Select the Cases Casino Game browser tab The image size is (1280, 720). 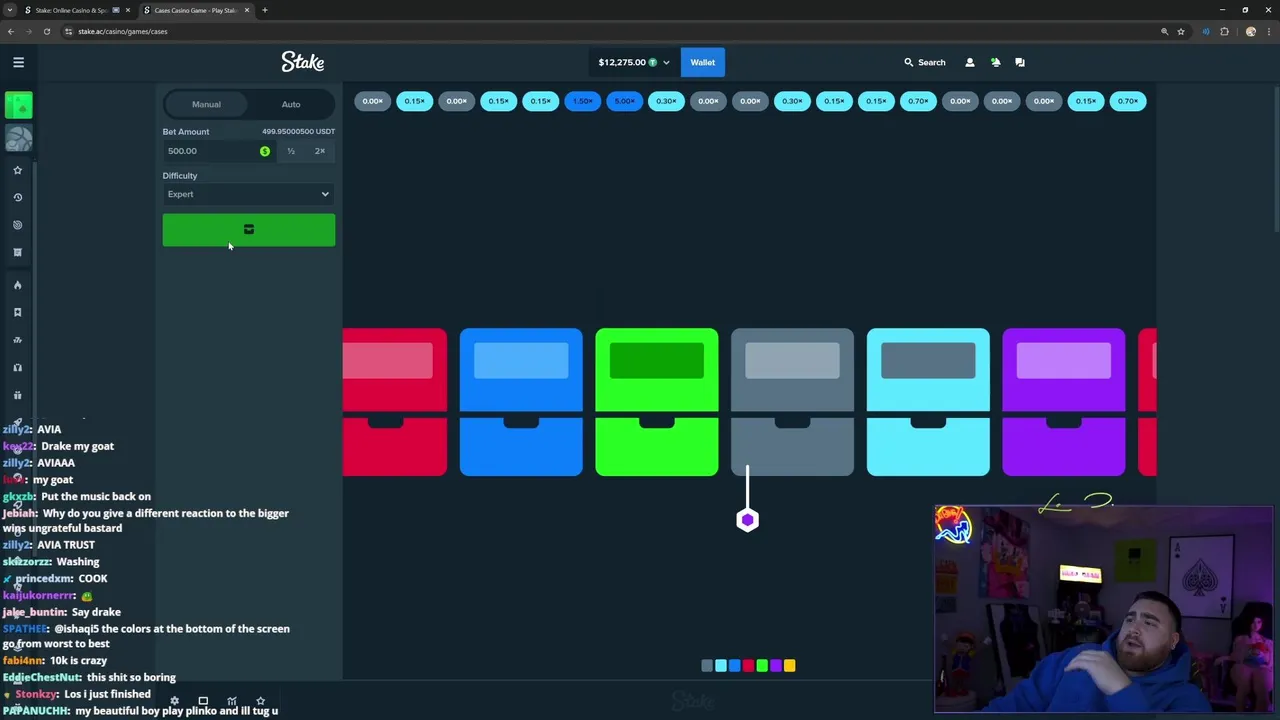tap(196, 10)
